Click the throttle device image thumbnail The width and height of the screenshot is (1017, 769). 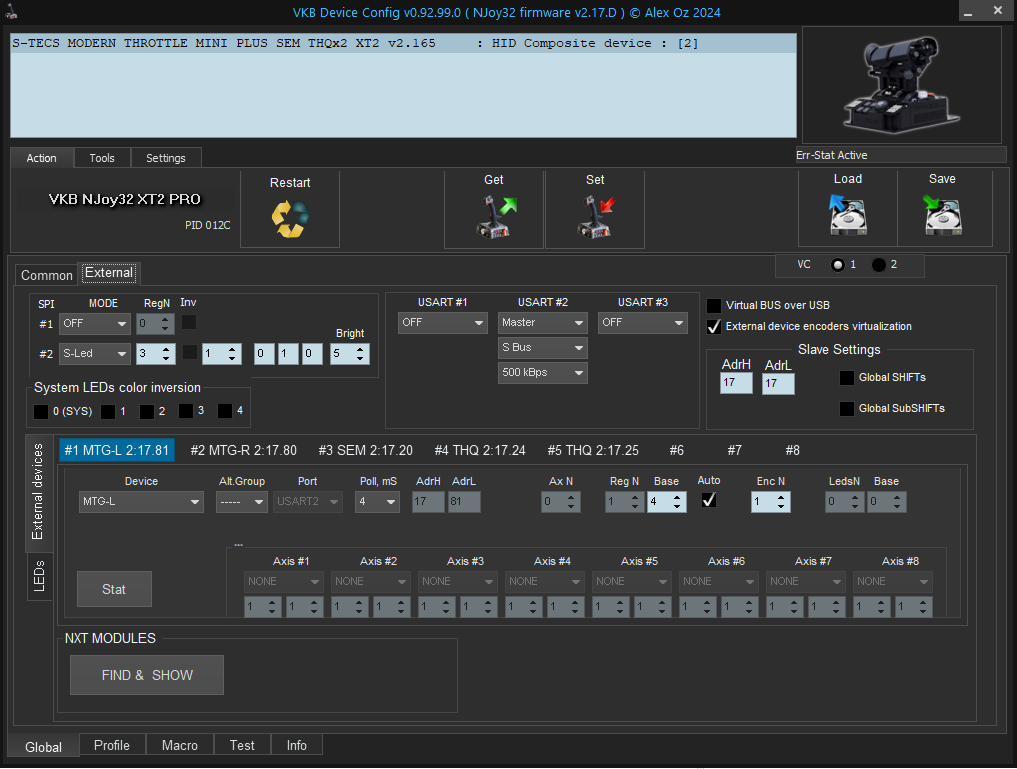(901, 85)
